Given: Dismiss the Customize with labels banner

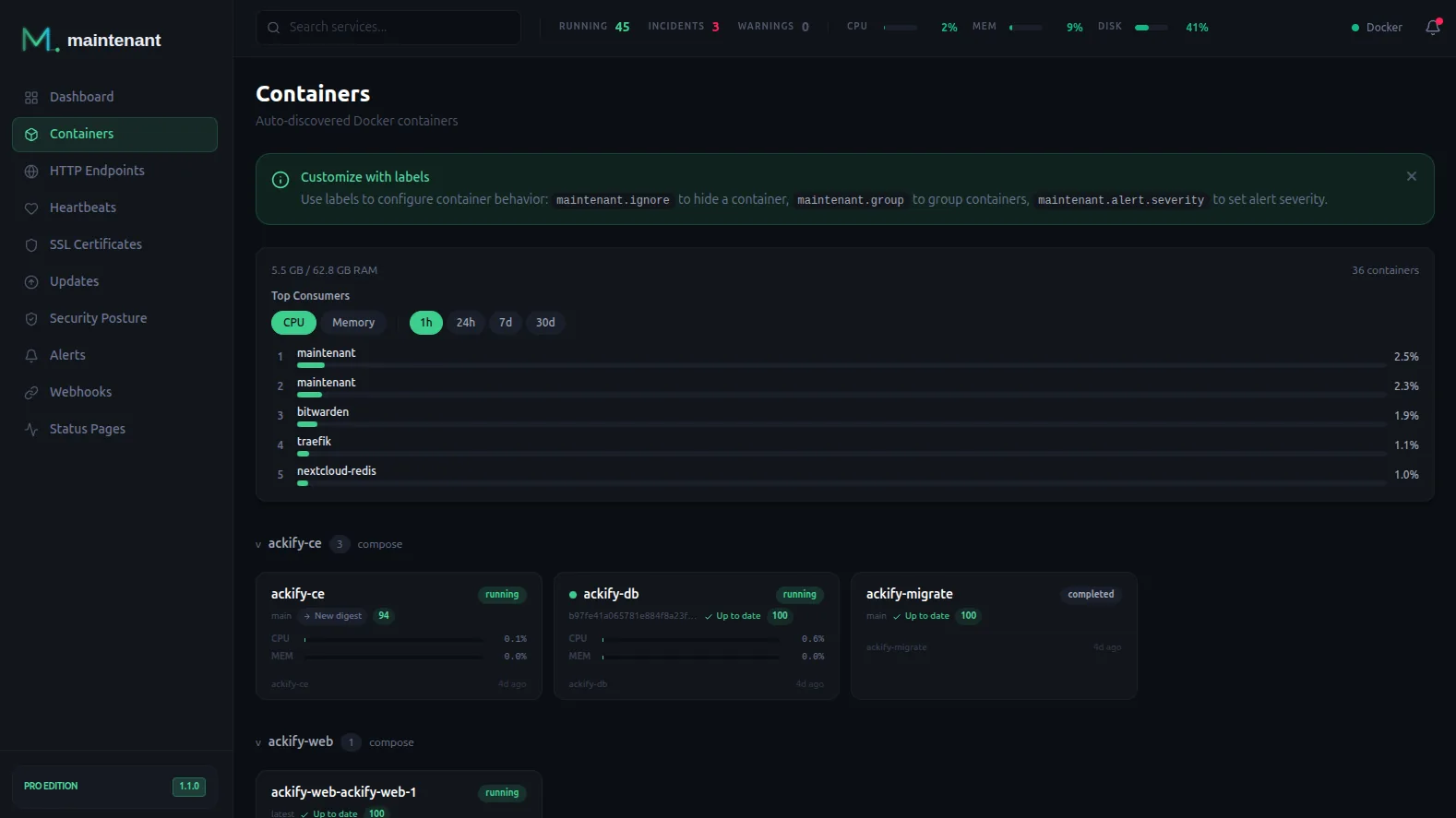Looking at the screenshot, I should pos(1411,176).
